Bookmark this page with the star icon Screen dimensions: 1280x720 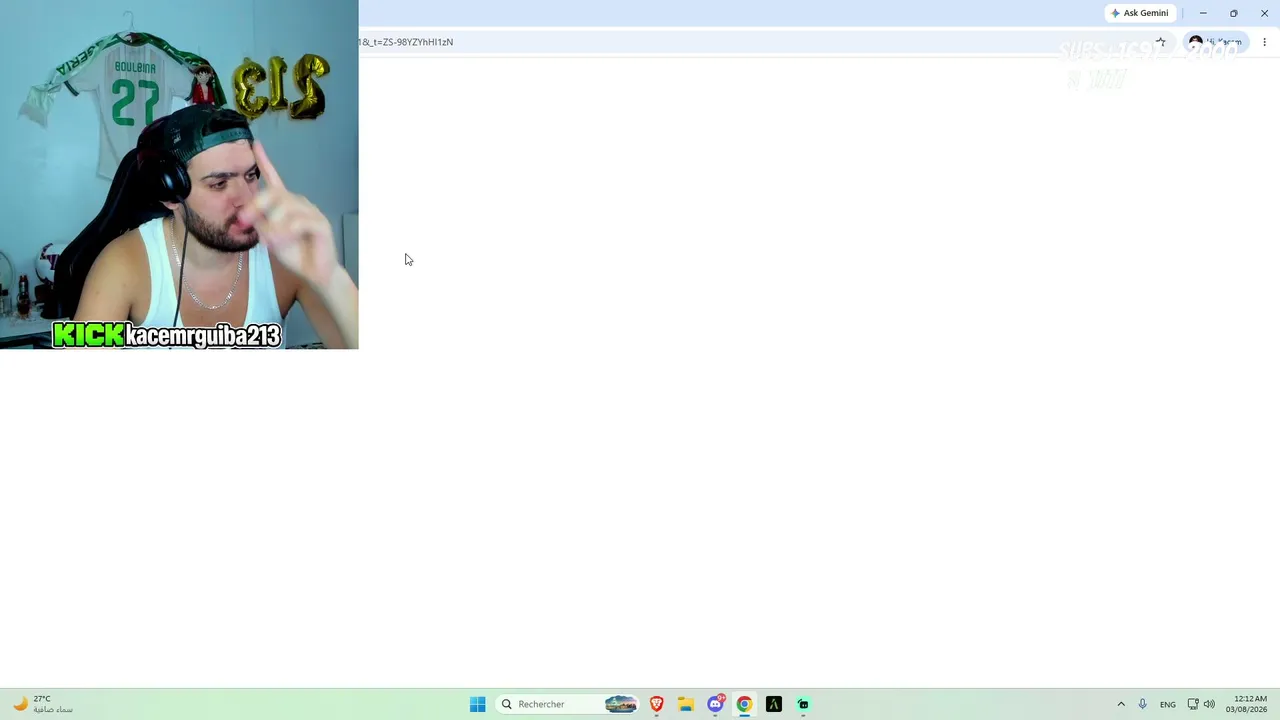pos(1161,42)
